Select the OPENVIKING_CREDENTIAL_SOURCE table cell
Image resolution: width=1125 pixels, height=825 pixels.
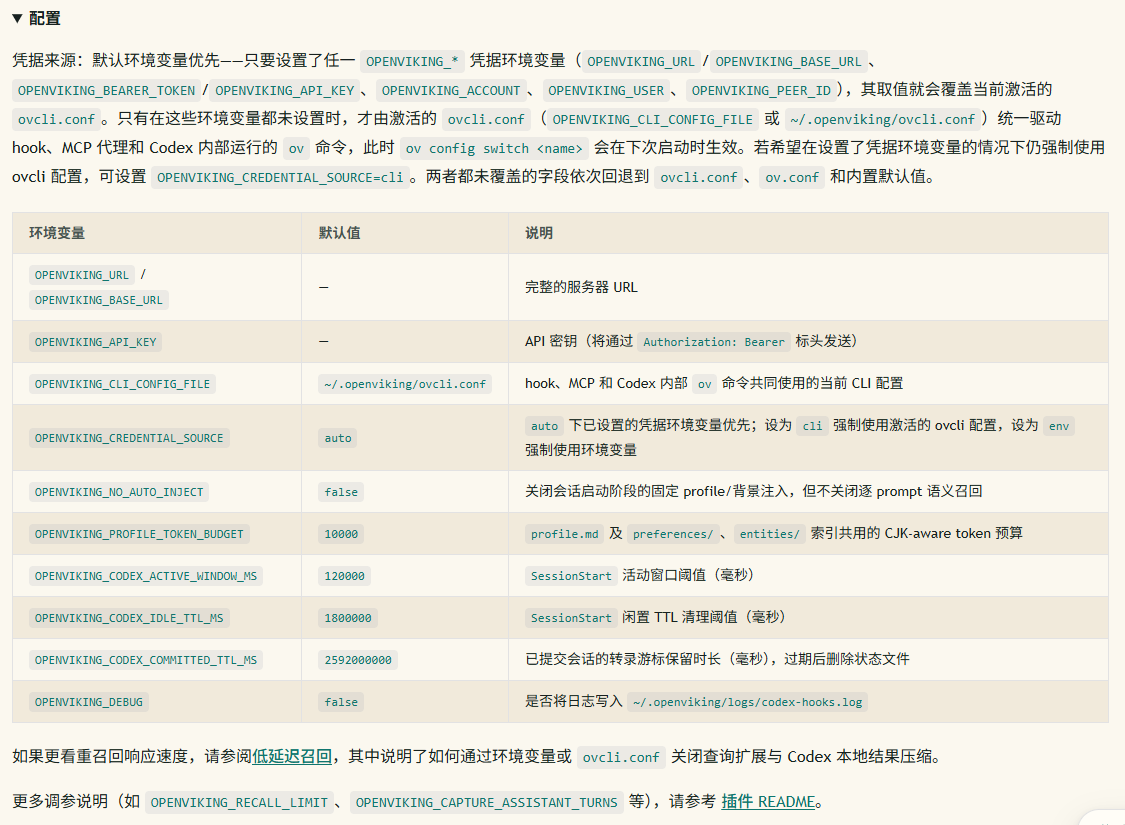click(x=129, y=438)
